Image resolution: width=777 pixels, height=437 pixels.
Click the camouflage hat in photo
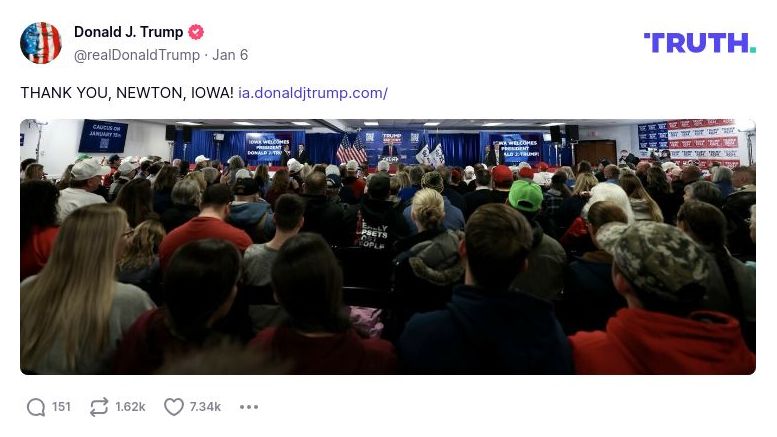[x=653, y=259]
